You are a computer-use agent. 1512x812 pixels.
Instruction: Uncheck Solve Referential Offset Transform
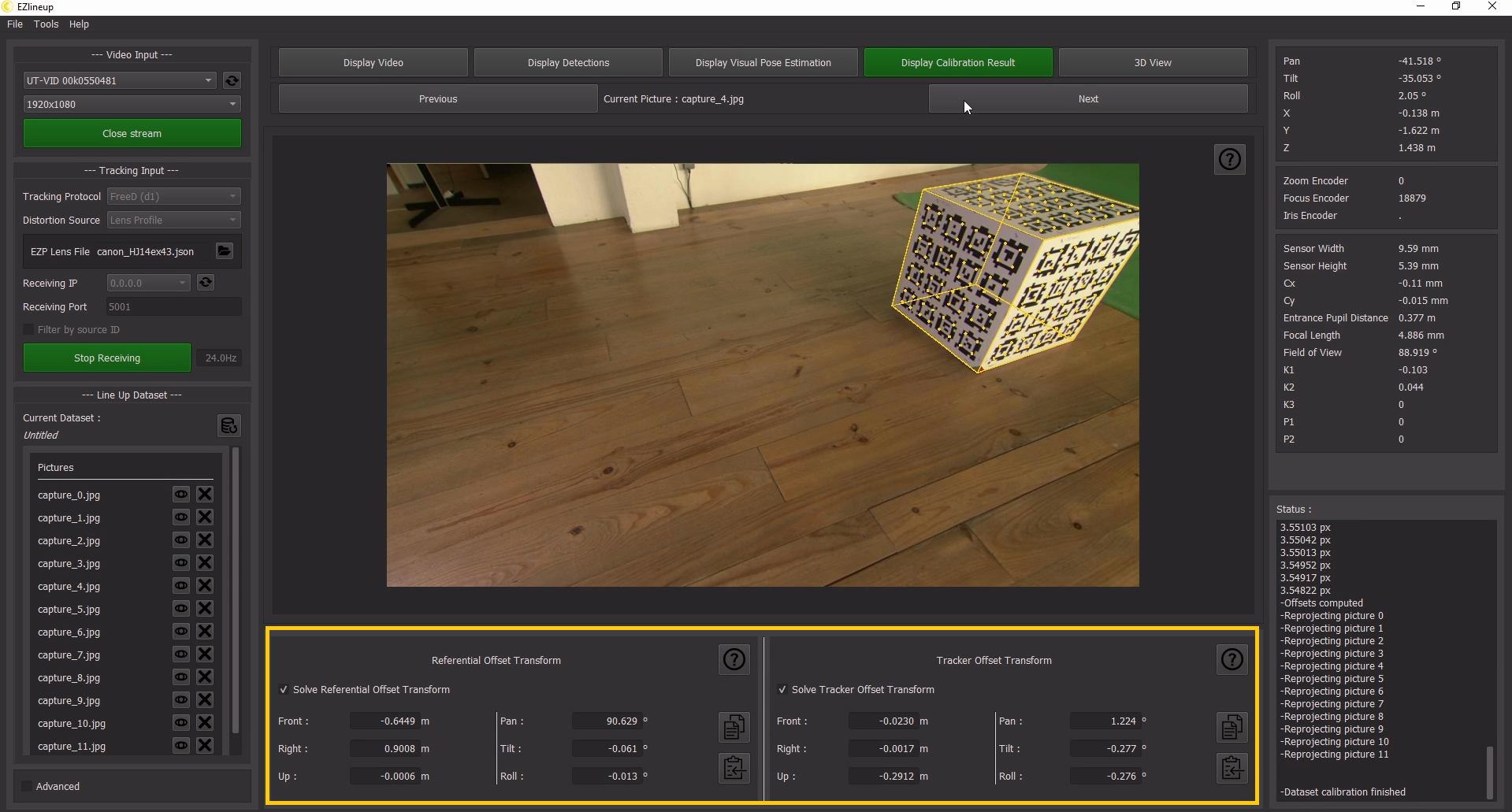(x=284, y=690)
